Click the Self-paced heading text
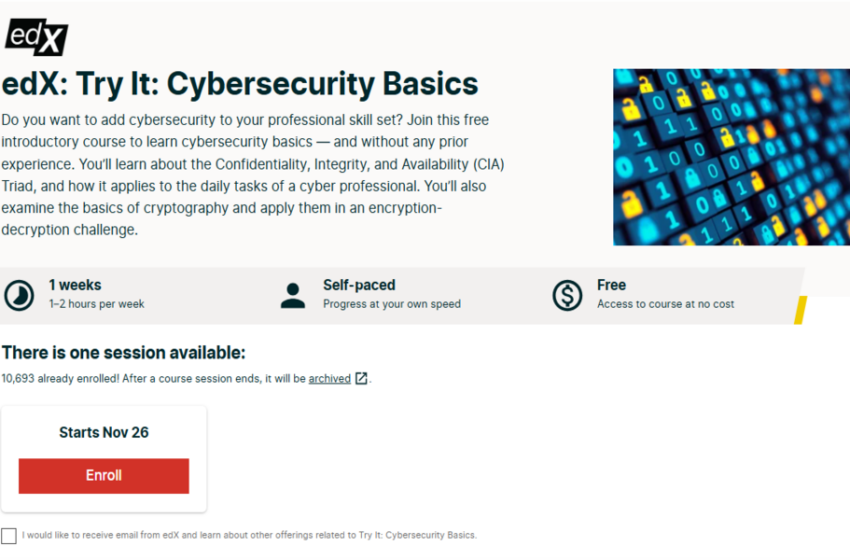The image size is (850, 560). [359, 285]
